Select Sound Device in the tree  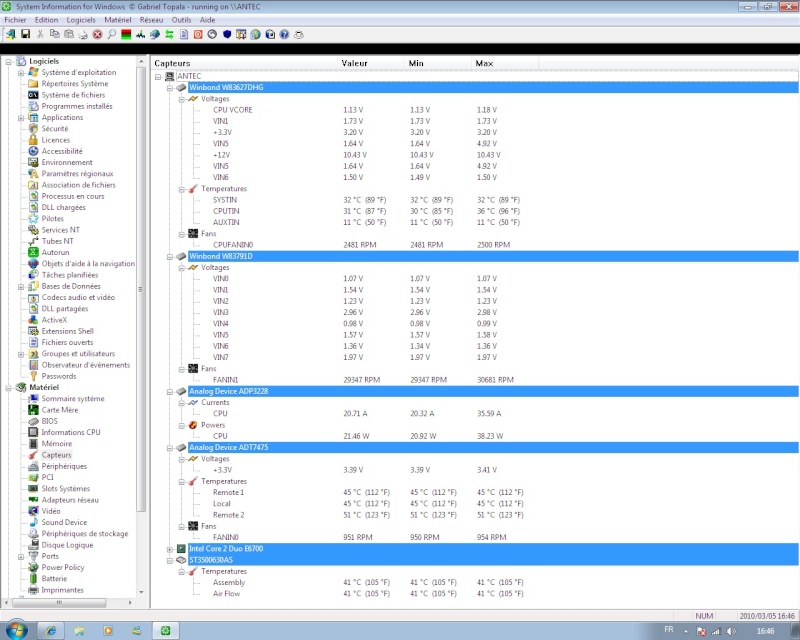tap(64, 522)
